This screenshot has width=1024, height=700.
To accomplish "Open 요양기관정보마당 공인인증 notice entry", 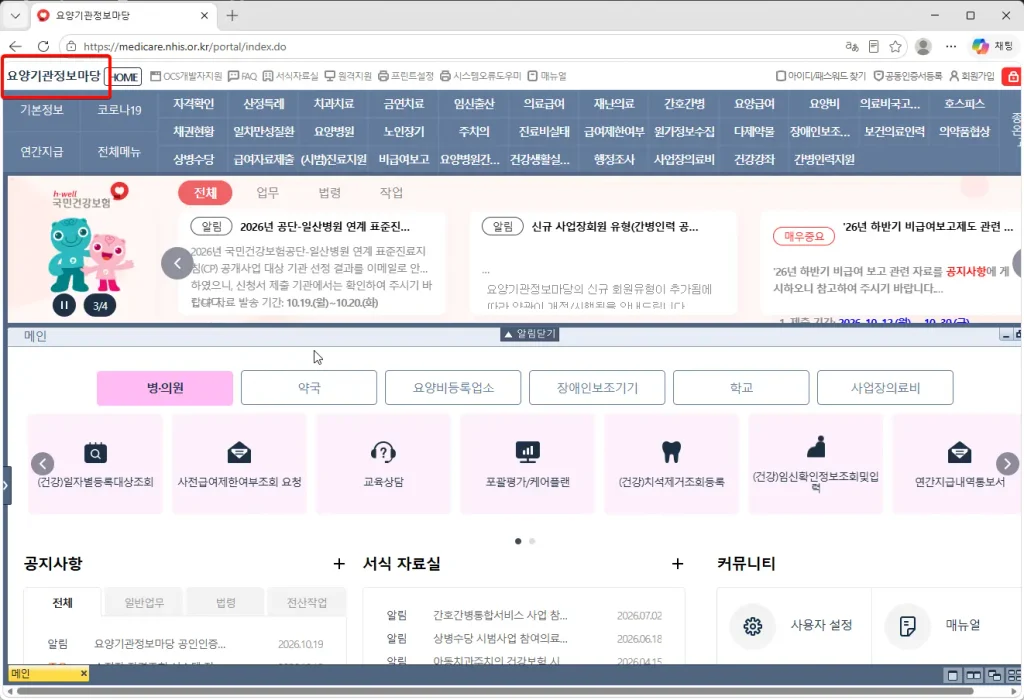I will coord(160,644).
